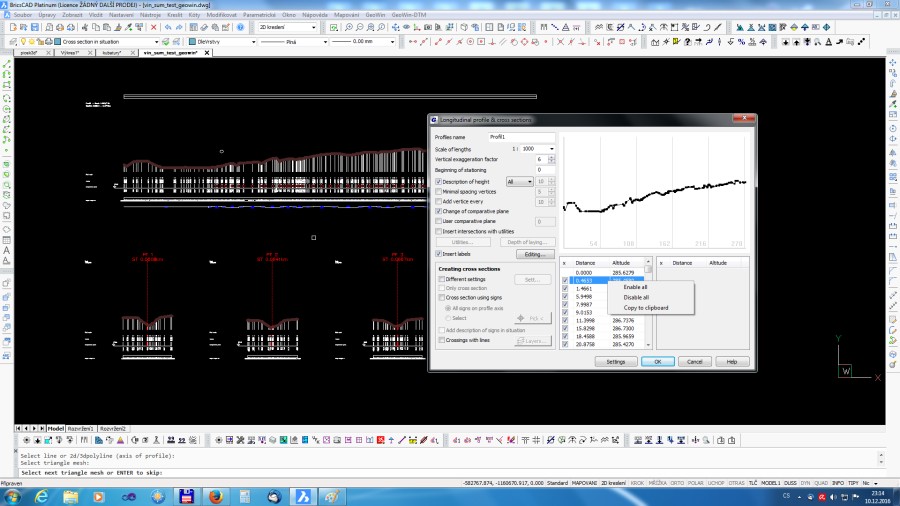Uncheck the row with distance 1.4661
Viewport: 900px width, 506px height.
[565, 289]
